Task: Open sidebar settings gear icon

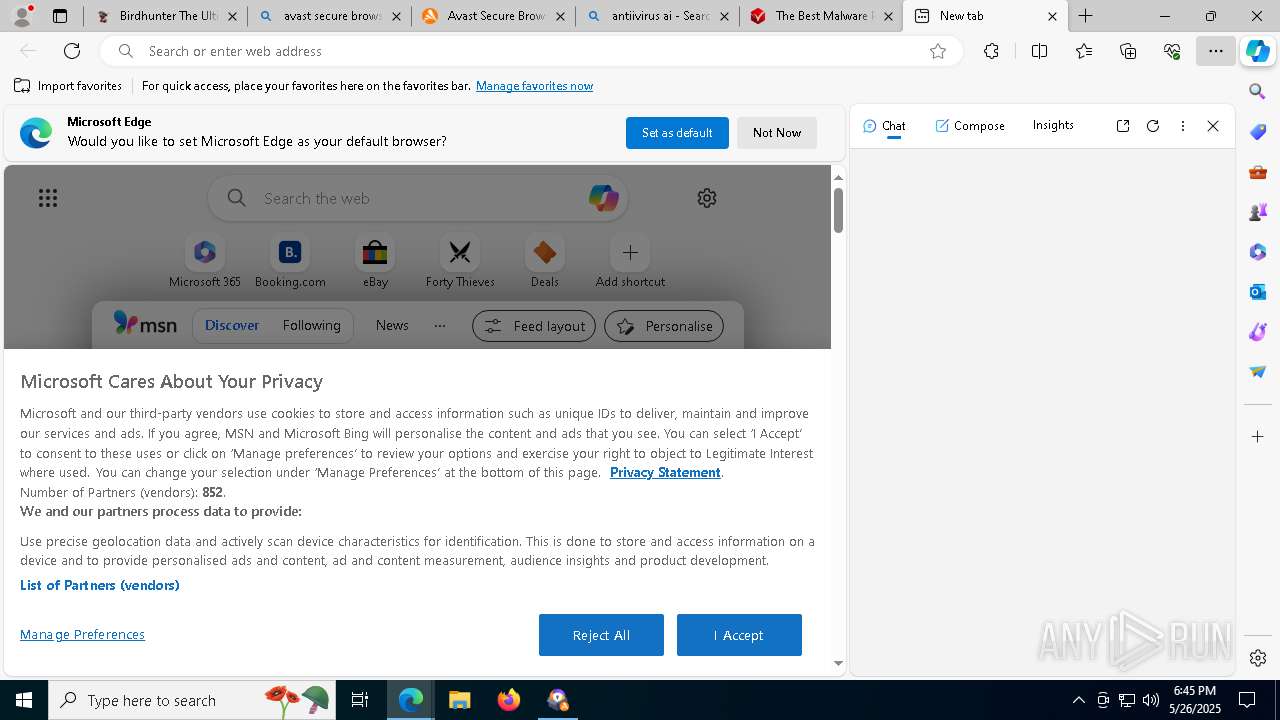Action: pos(1258,658)
